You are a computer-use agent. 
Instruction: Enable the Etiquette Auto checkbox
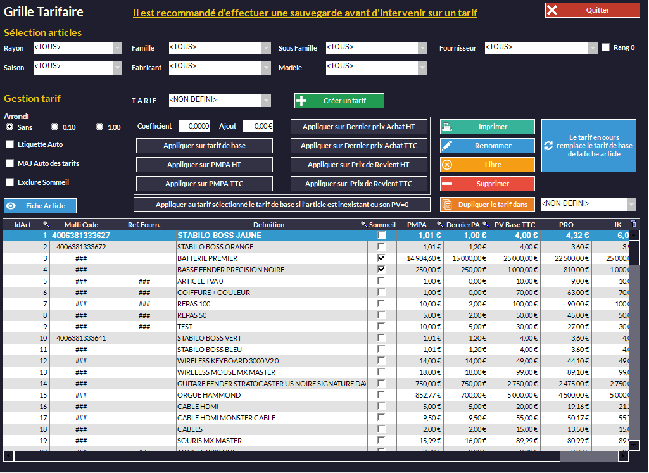9,144
